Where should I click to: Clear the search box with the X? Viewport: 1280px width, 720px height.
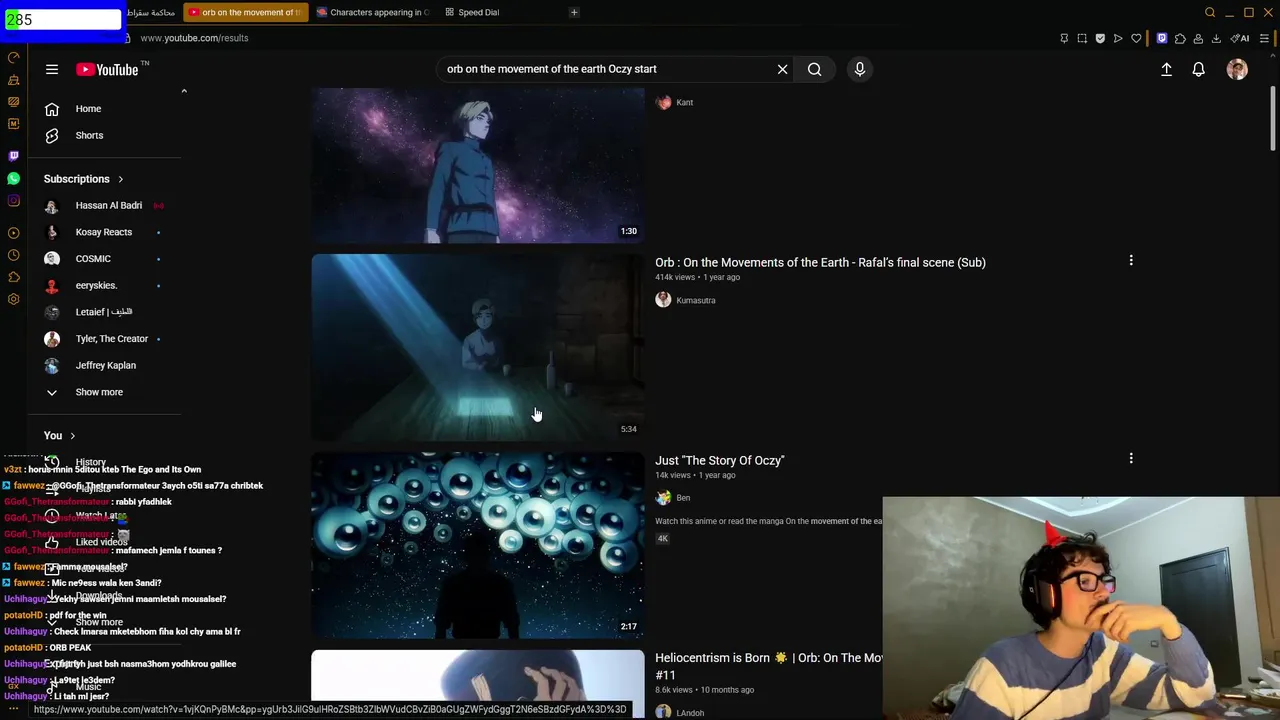coord(782,69)
